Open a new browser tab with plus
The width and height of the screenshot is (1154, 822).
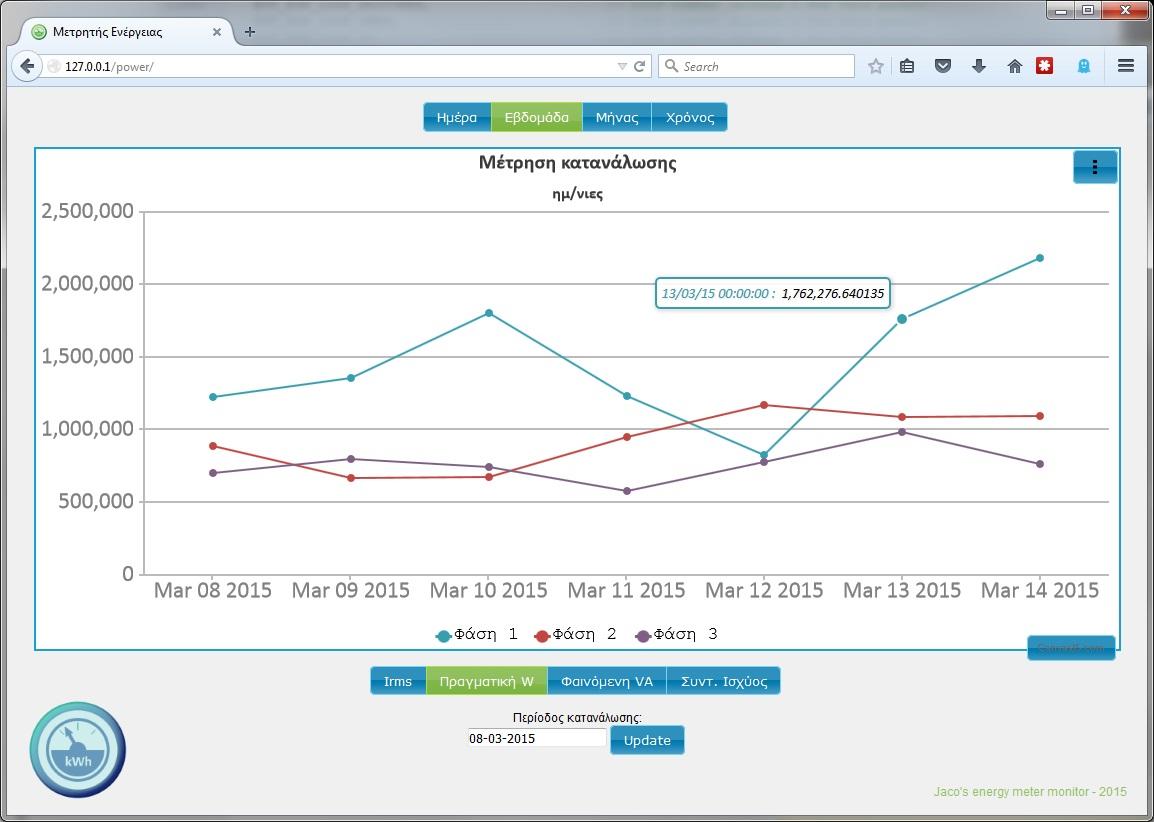click(x=249, y=32)
